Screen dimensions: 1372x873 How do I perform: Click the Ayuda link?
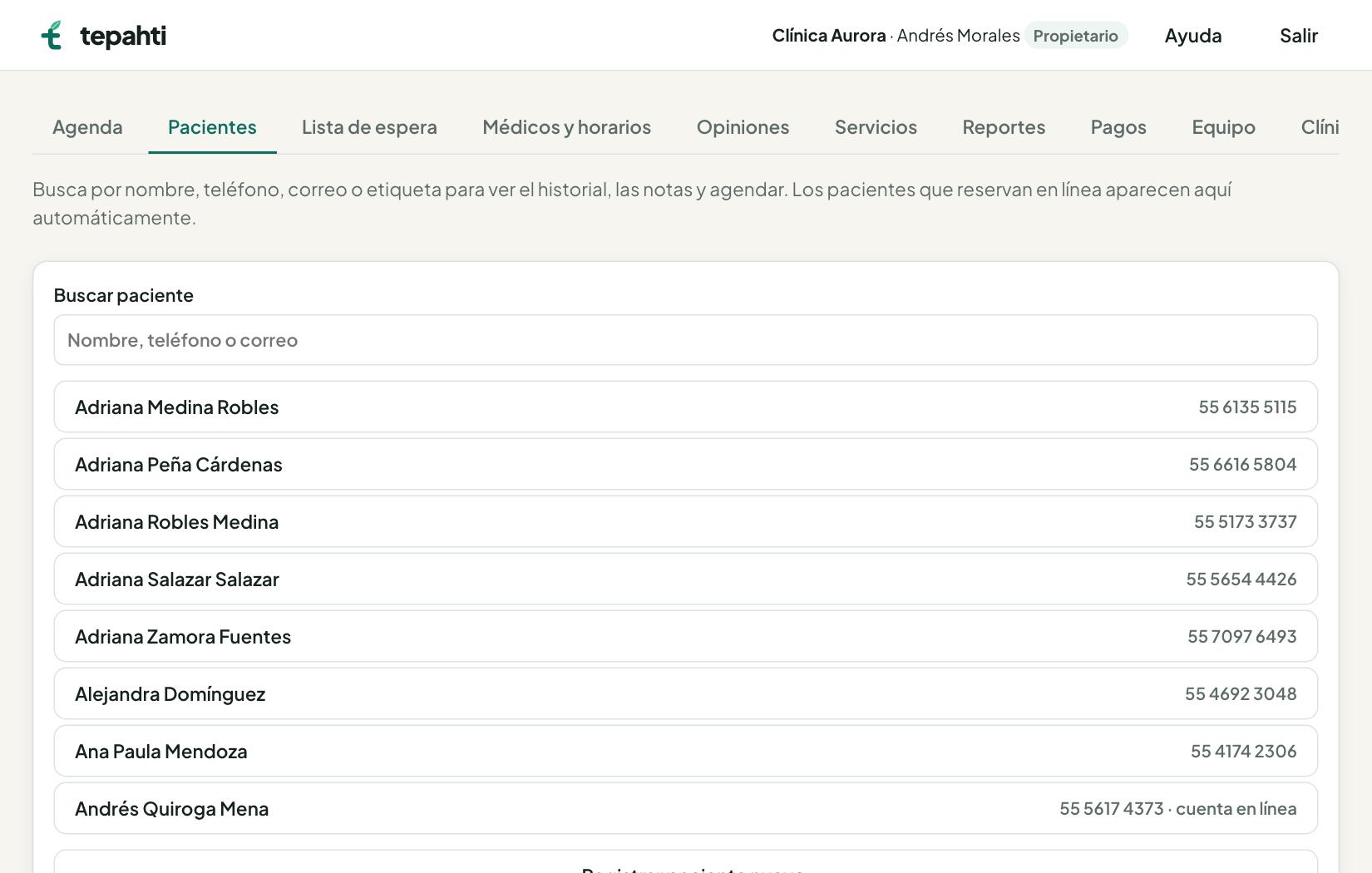[x=1192, y=36]
